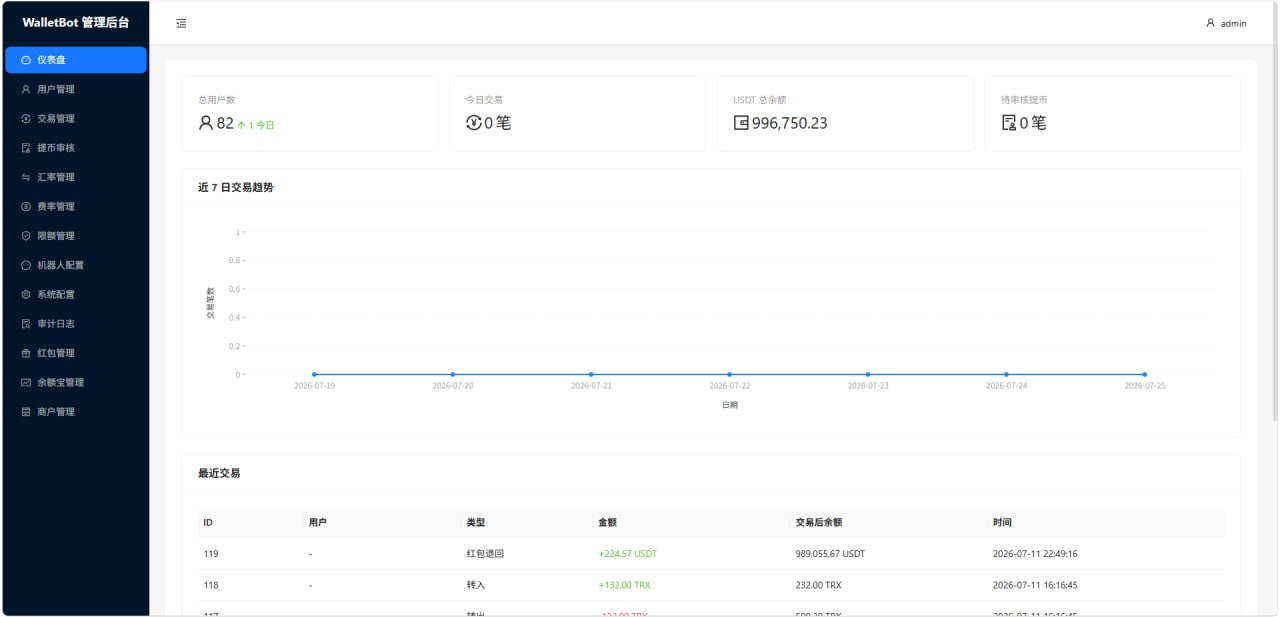Click the 审计日志 icon in sidebar
Image resolution: width=1280 pixels, height=617 pixels.
(x=26, y=324)
